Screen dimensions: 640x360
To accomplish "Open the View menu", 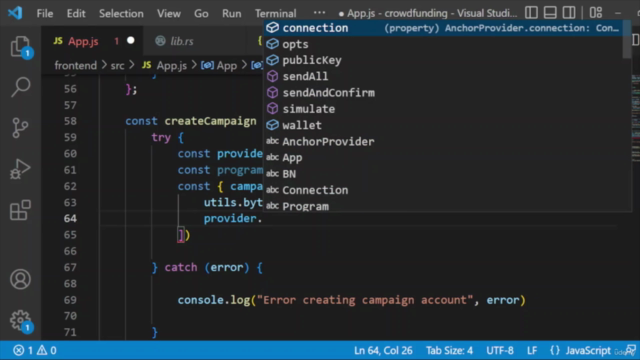I will pyautogui.click(x=169, y=13).
